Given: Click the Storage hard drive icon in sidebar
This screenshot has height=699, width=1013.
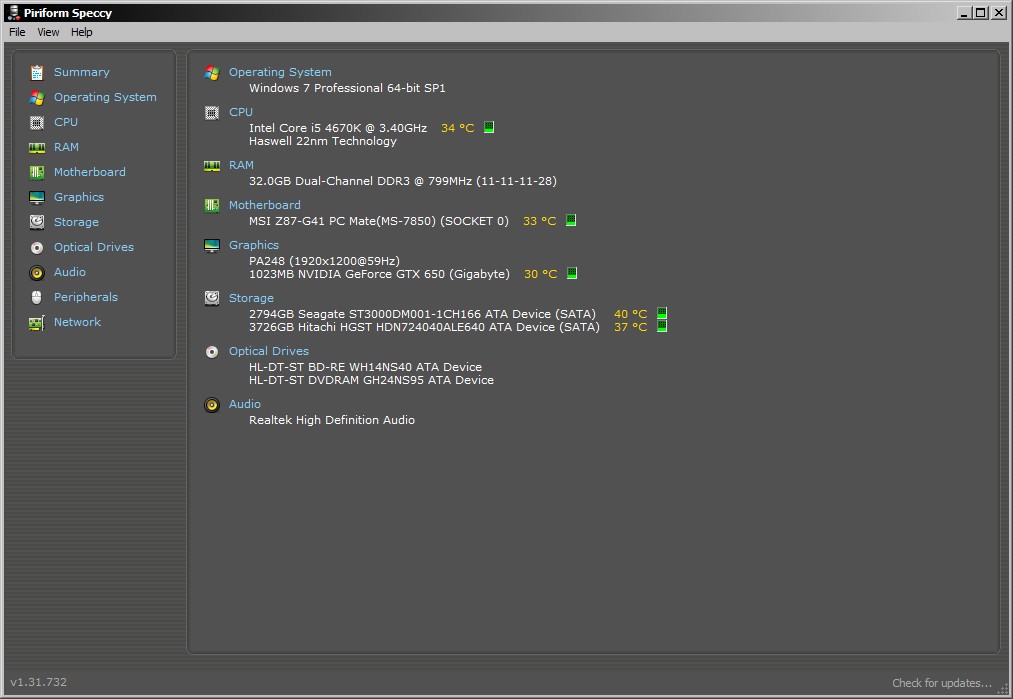Looking at the screenshot, I should pyautogui.click(x=37, y=222).
